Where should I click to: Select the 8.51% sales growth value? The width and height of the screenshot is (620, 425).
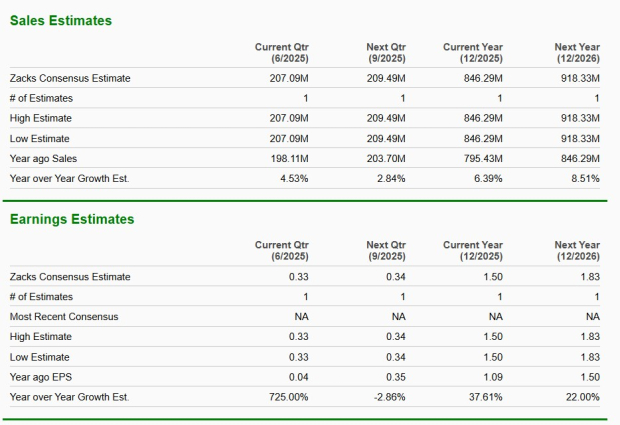(585, 178)
